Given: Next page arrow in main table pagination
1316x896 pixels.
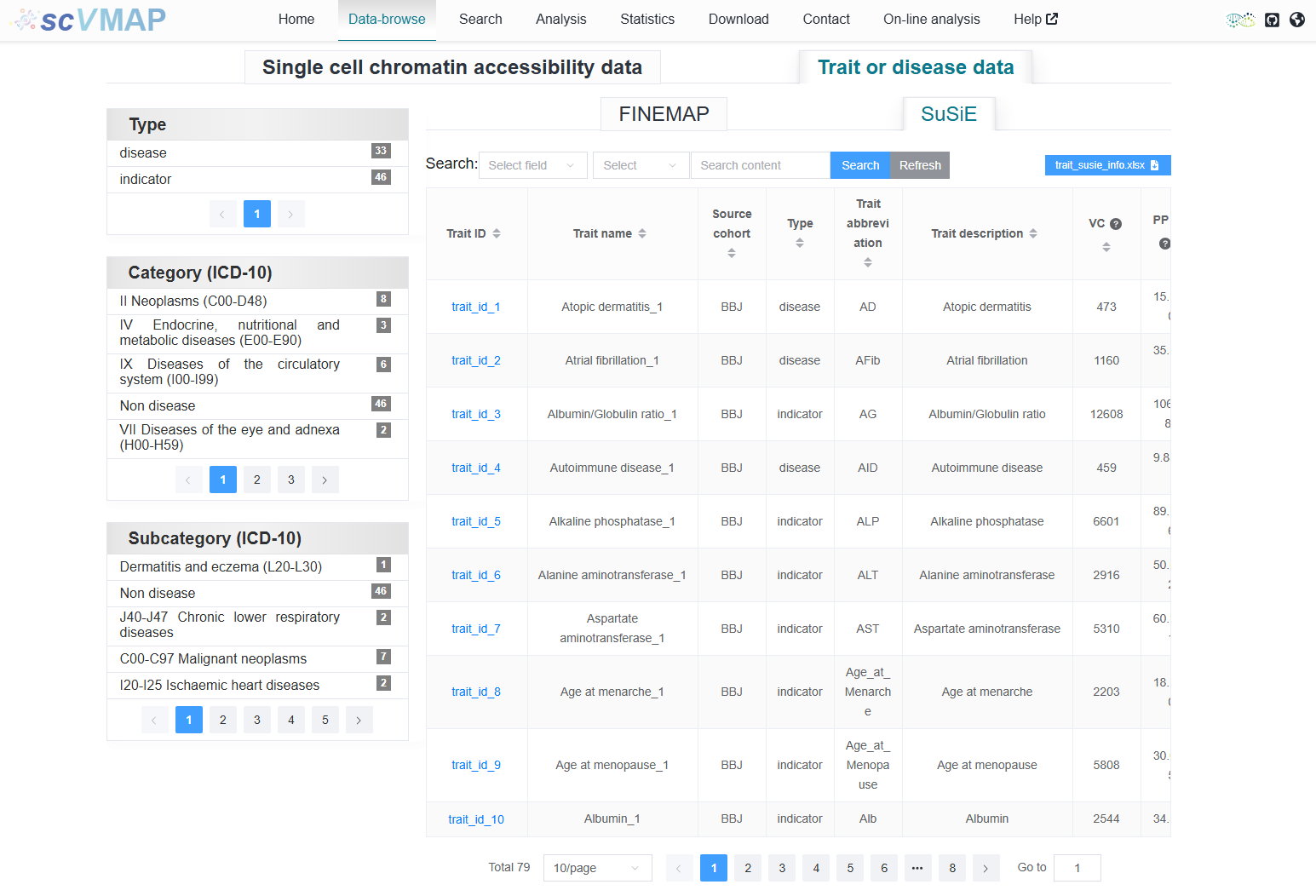Looking at the screenshot, I should tap(986, 868).
